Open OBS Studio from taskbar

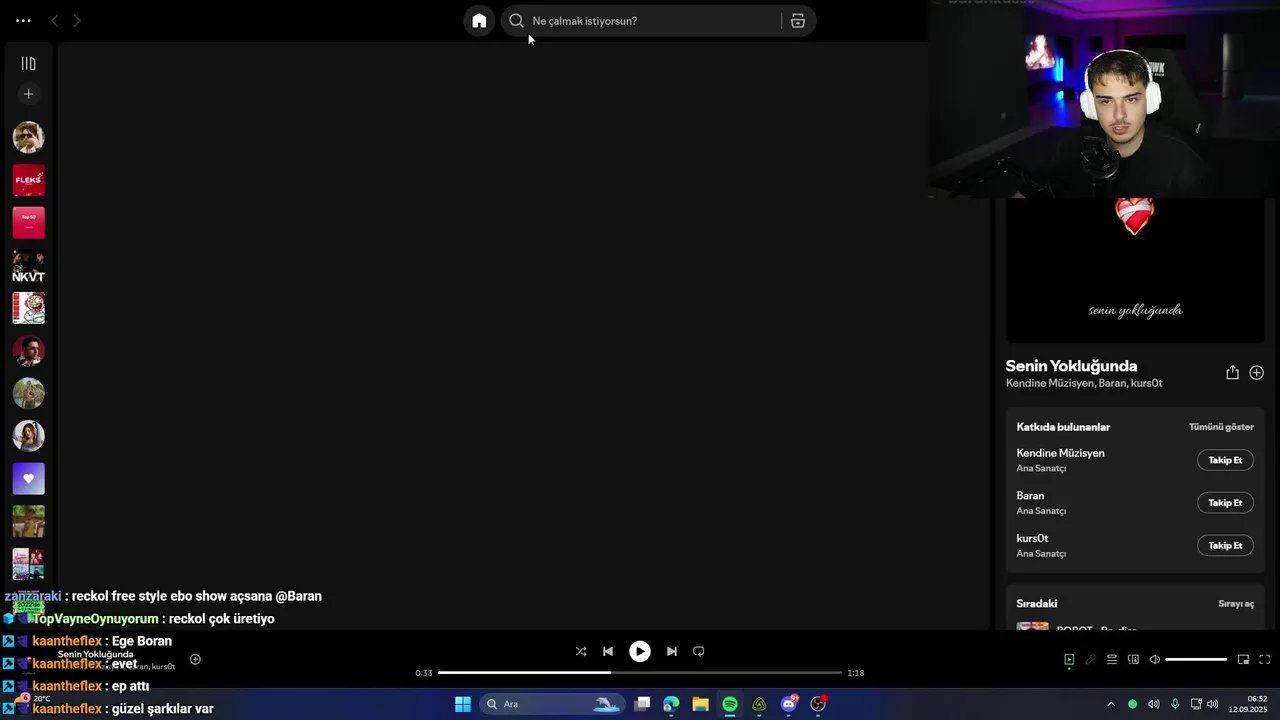[818, 704]
